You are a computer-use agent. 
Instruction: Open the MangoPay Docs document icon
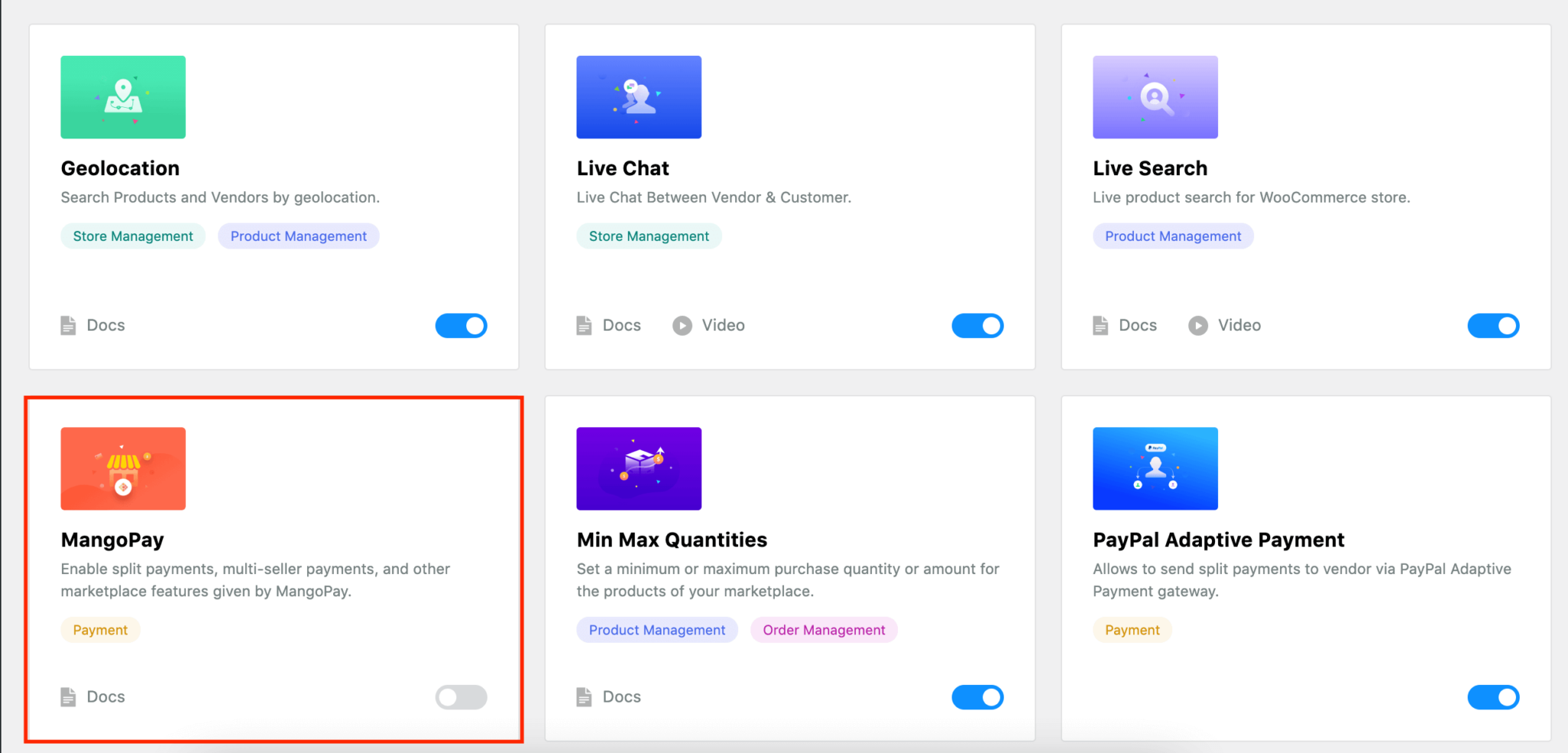(x=68, y=697)
